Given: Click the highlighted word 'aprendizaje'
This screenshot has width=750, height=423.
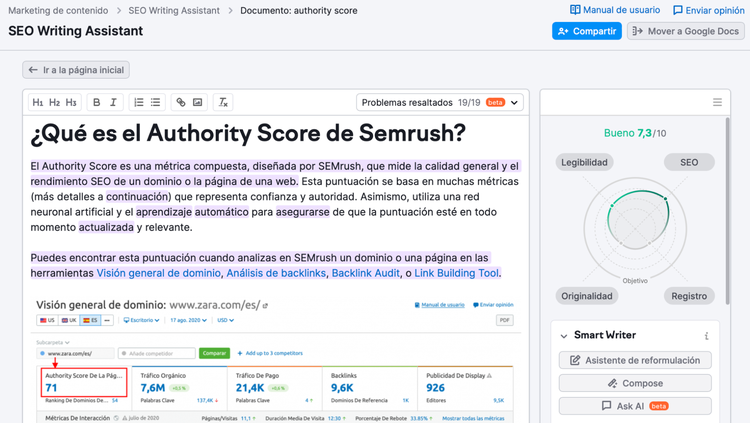Looking at the screenshot, I should pyautogui.click(x=164, y=212).
